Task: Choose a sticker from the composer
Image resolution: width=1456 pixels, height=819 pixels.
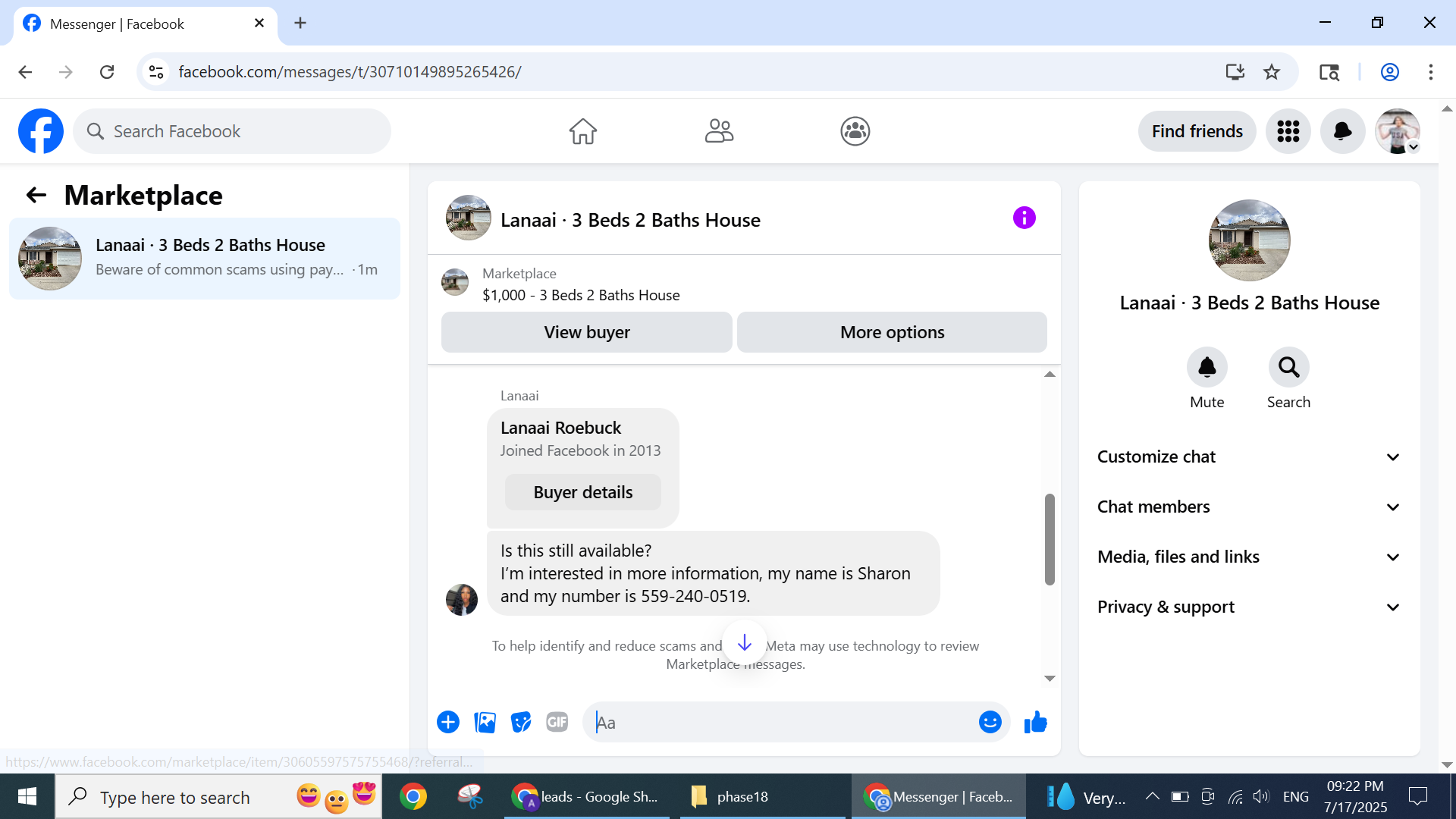Action: click(521, 722)
